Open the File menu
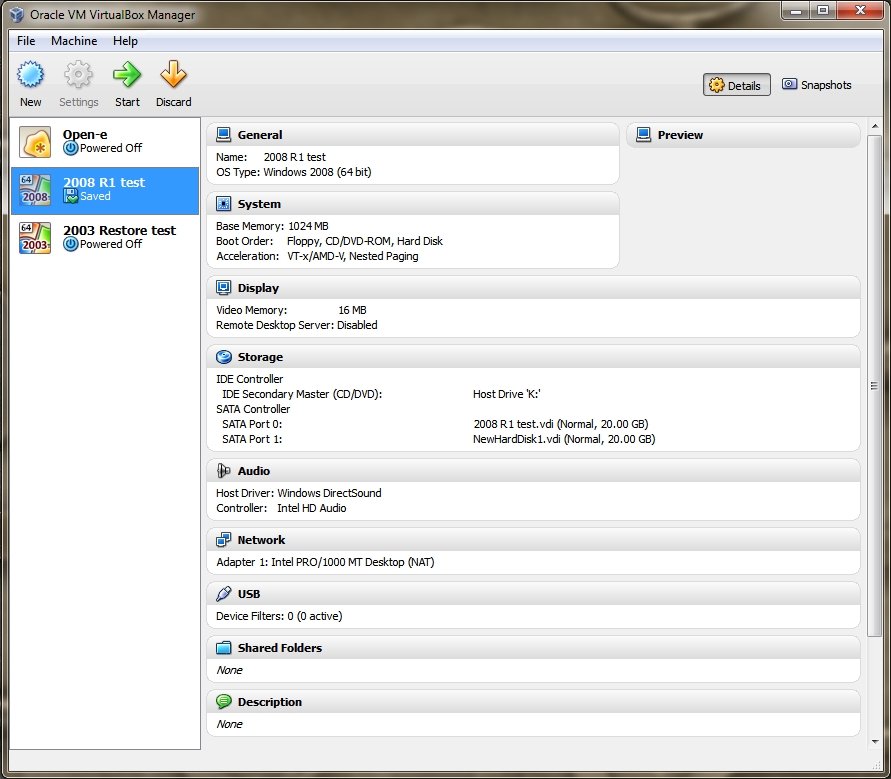The height and width of the screenshot is (779, 891). (26, 41)
